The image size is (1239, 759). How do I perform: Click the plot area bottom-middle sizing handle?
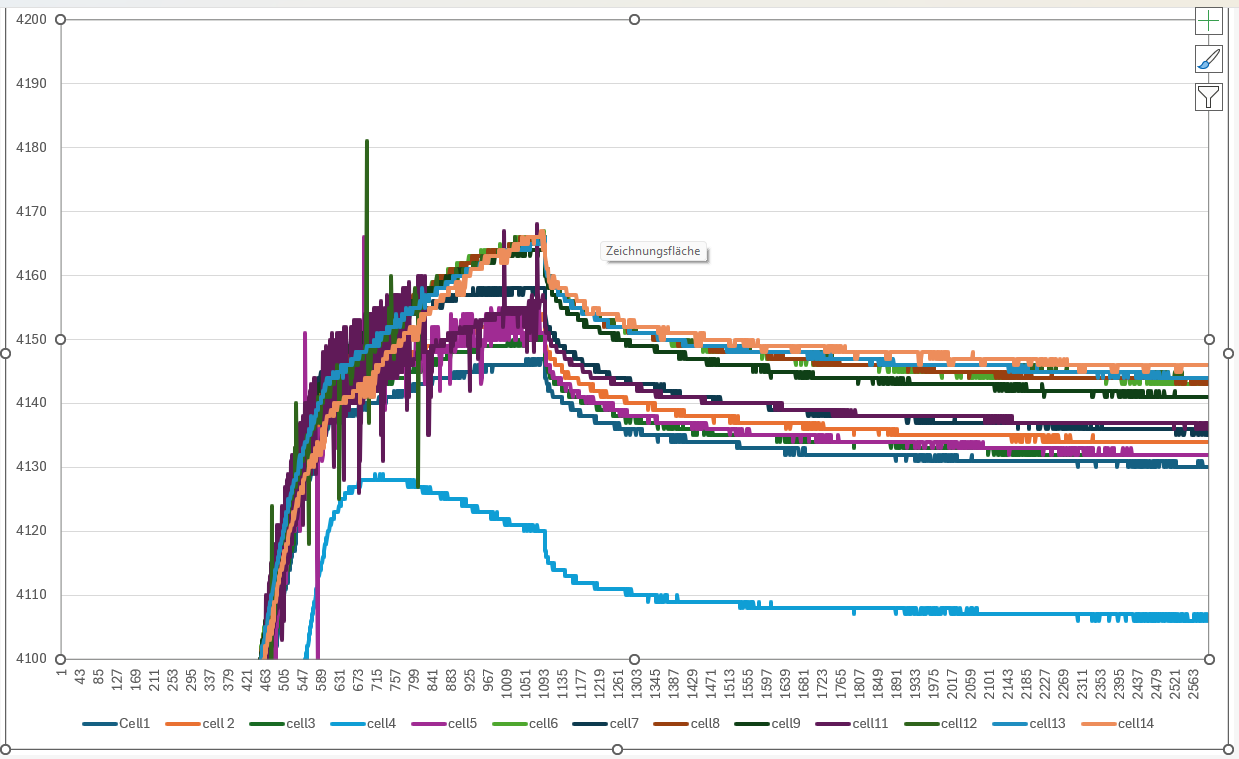click(634, 659)
